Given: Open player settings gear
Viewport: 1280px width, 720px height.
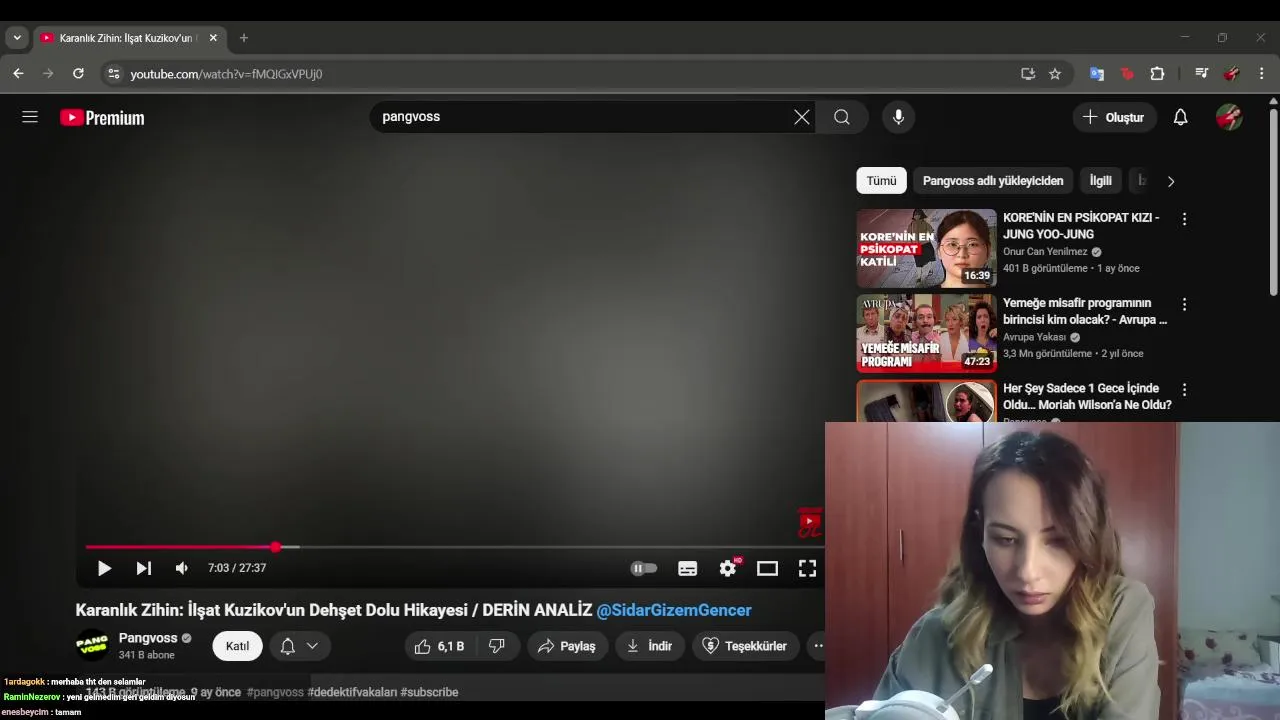Looking at the screenshot, I should pyautogui.click(x=728, y=568).
